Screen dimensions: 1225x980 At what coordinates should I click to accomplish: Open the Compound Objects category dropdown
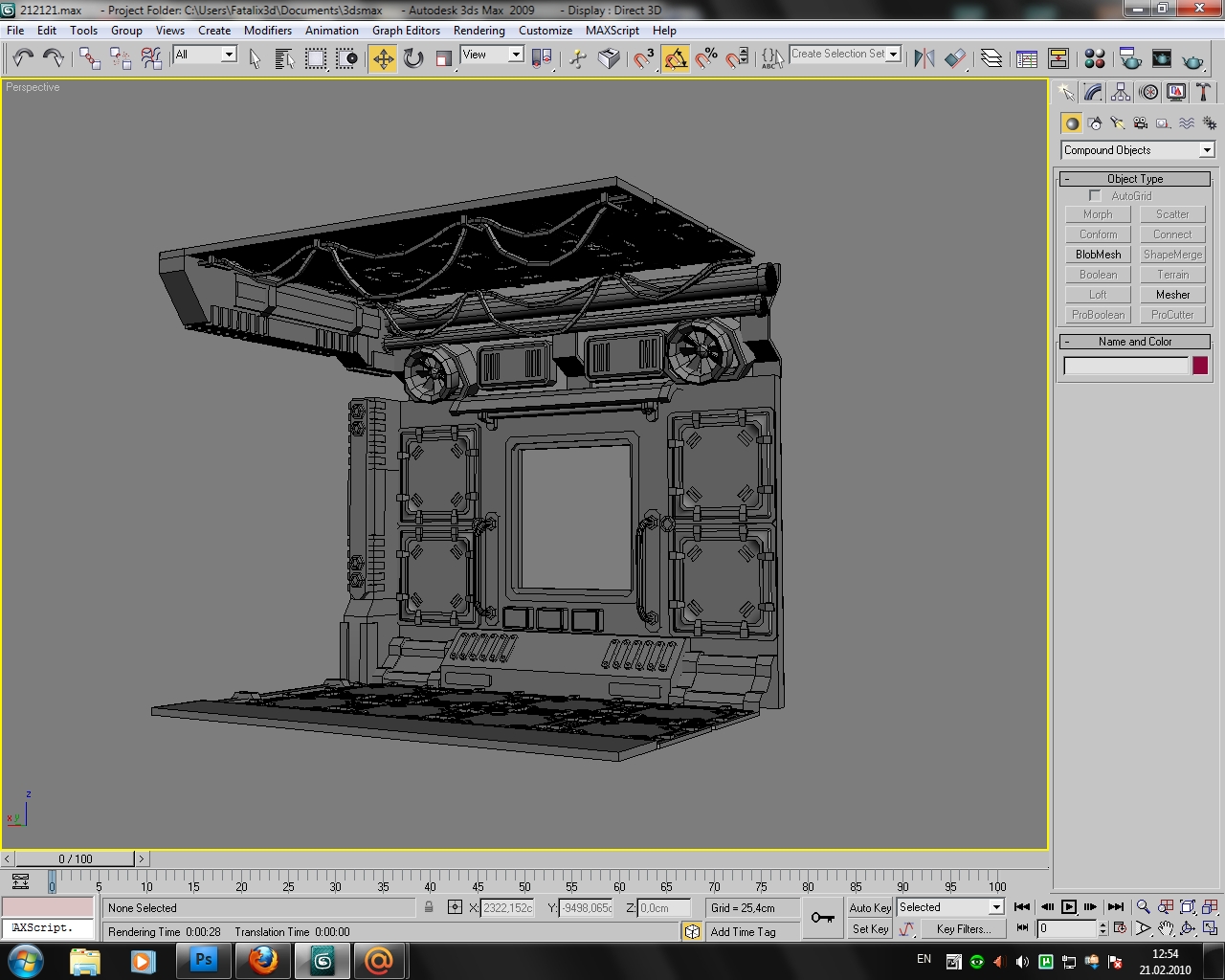[x=1137, y=150]
